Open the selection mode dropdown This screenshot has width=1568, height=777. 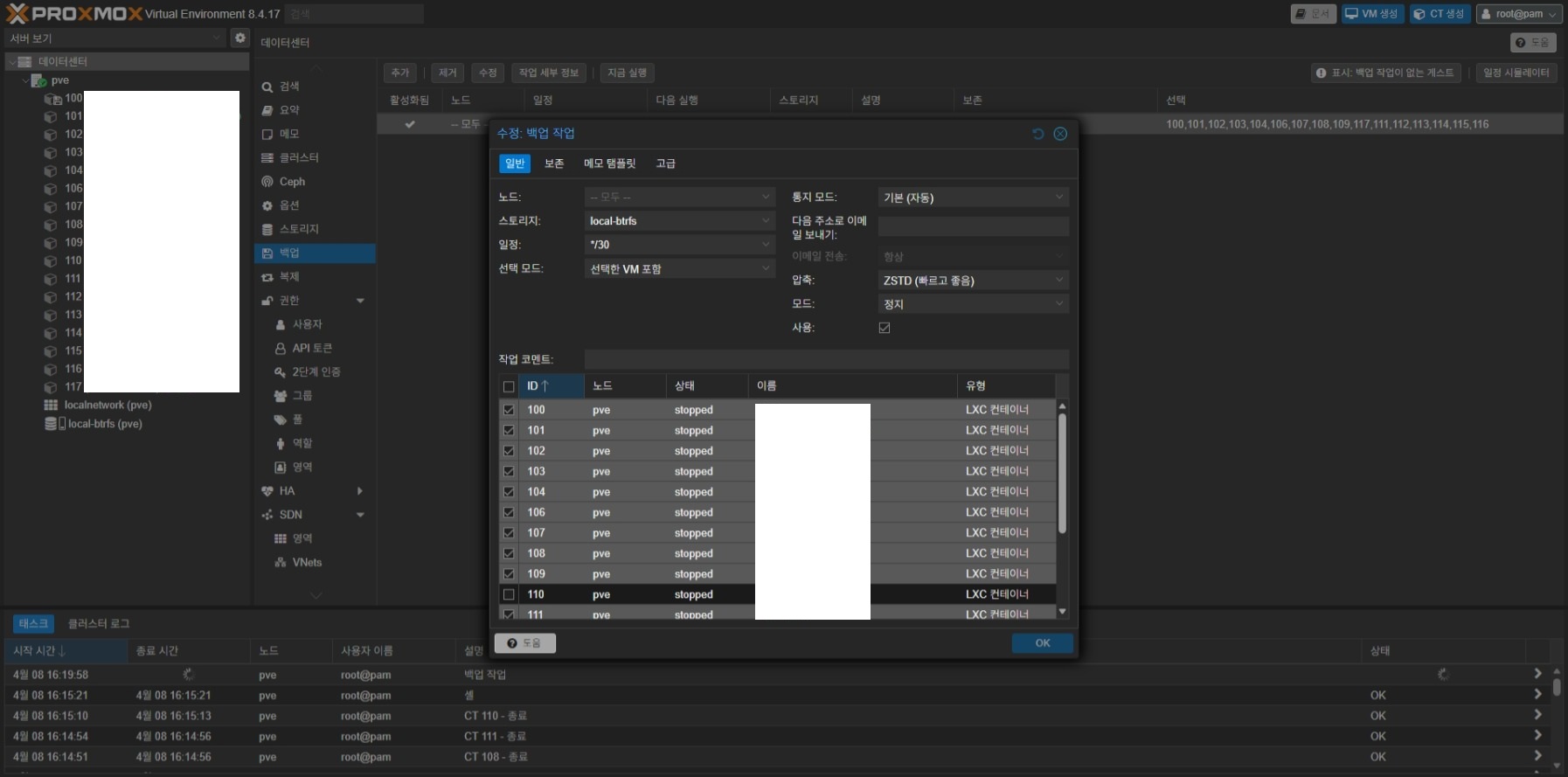tap(679, 269)
